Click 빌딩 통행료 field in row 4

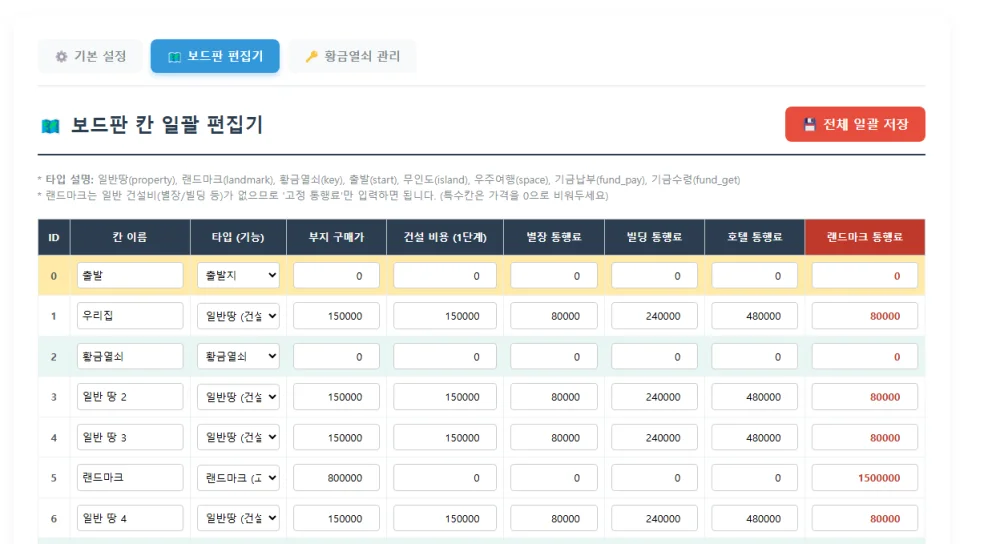pos(654,437)
